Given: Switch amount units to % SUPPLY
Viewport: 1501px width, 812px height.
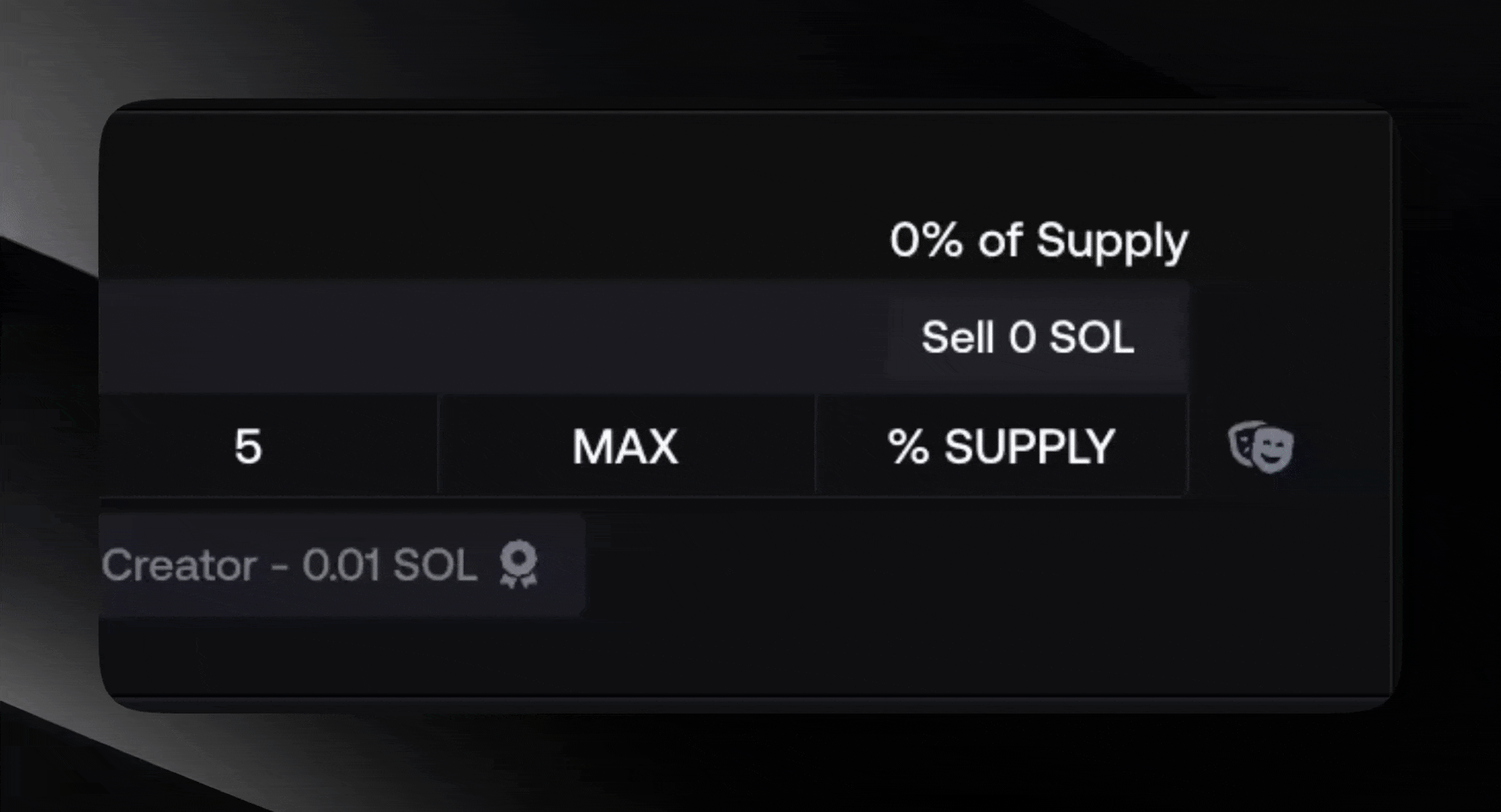Looking at the screenshot, I should pos(1001,446).
